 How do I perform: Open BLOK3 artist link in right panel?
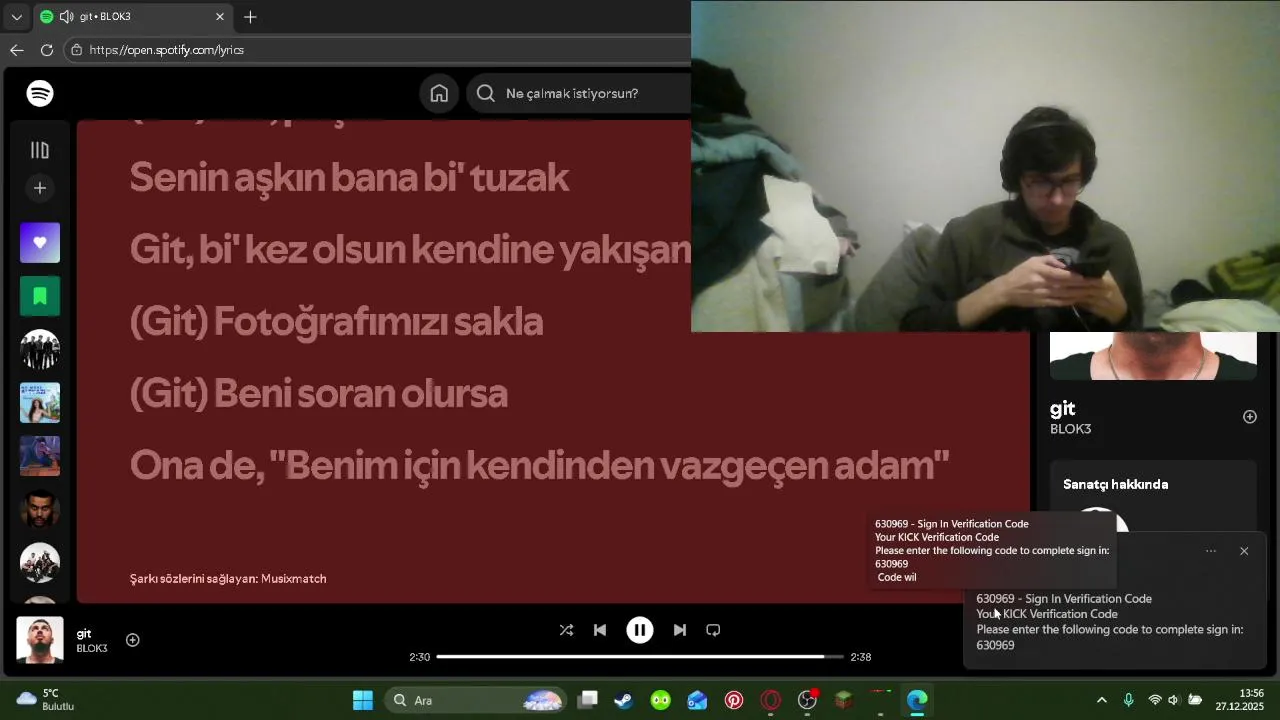1070,429
